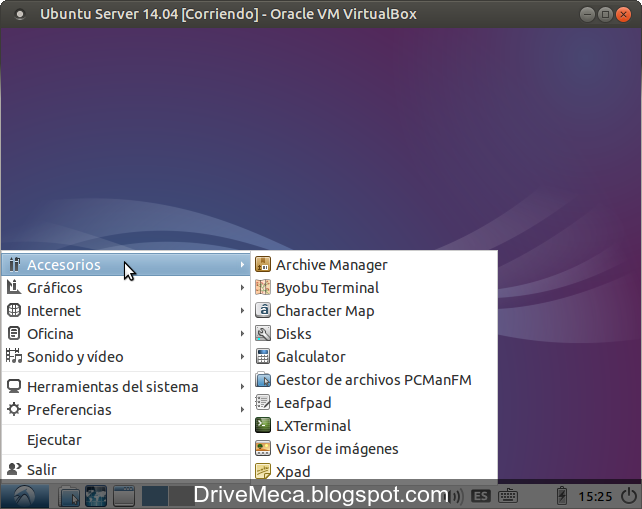Open the Preferencias category
642x509 pixels.
(x=126, y=409)
